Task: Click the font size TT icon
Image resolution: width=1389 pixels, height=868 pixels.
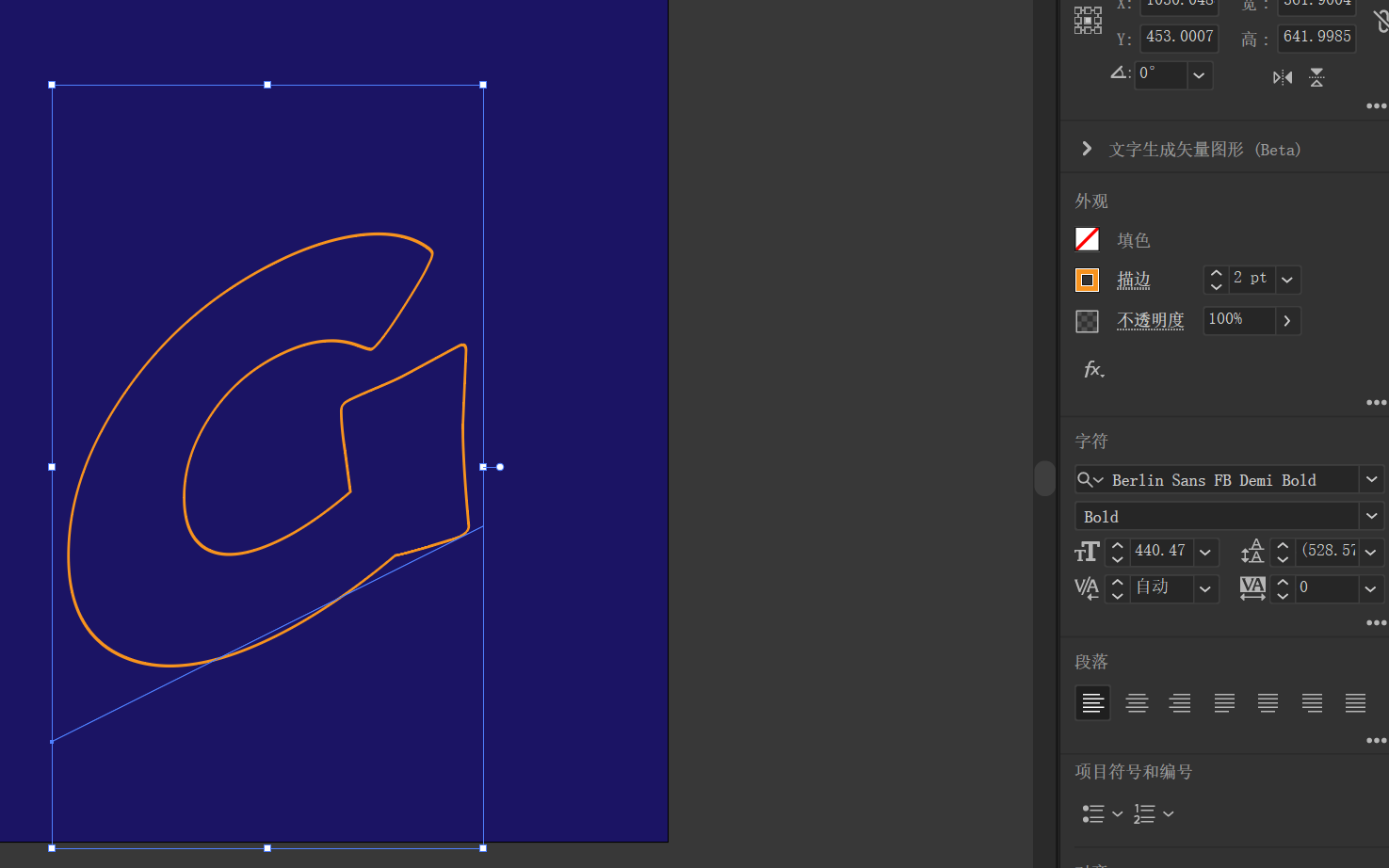Action: [1087, 552]
